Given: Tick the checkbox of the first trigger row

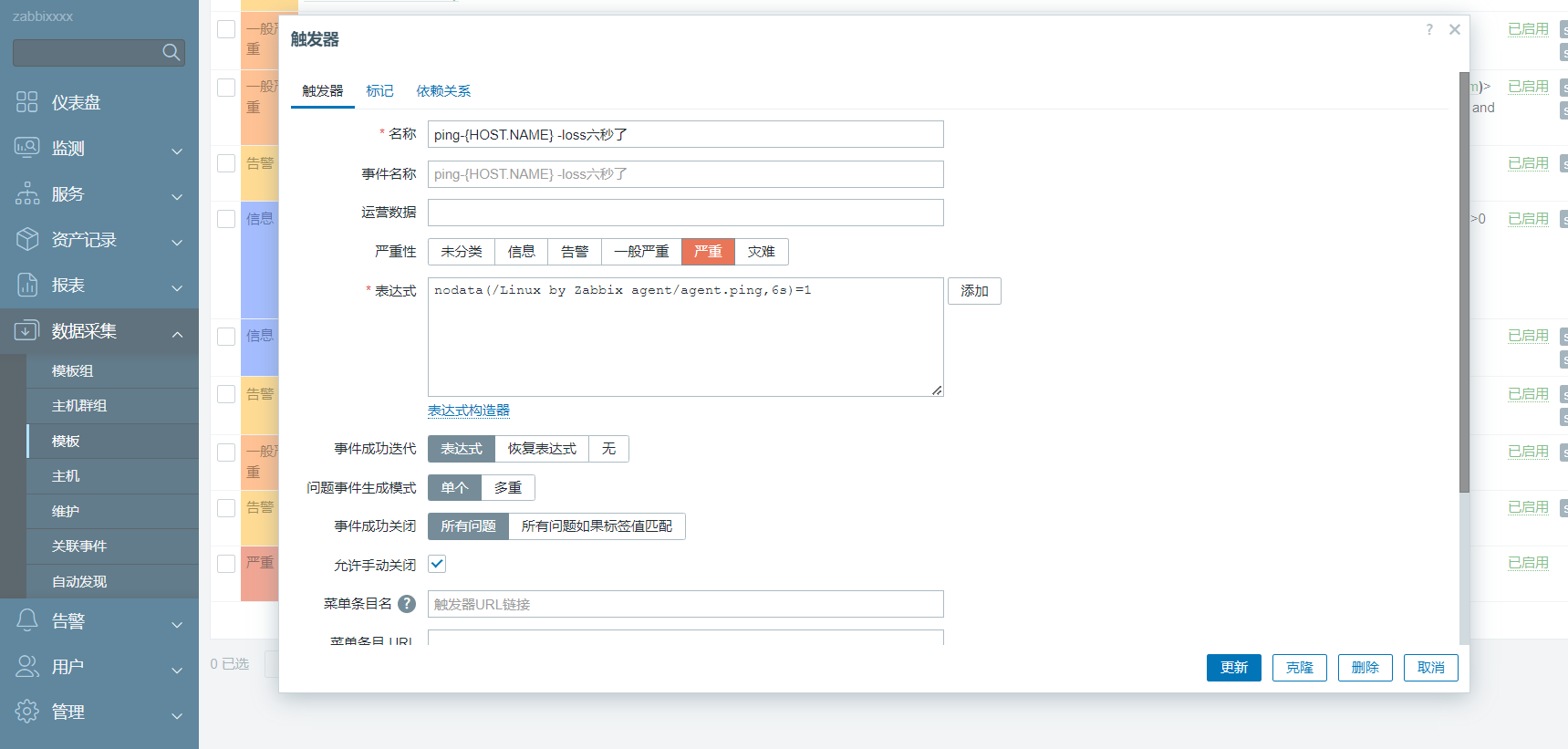Looking at the screenshot, I should [226, 29].
